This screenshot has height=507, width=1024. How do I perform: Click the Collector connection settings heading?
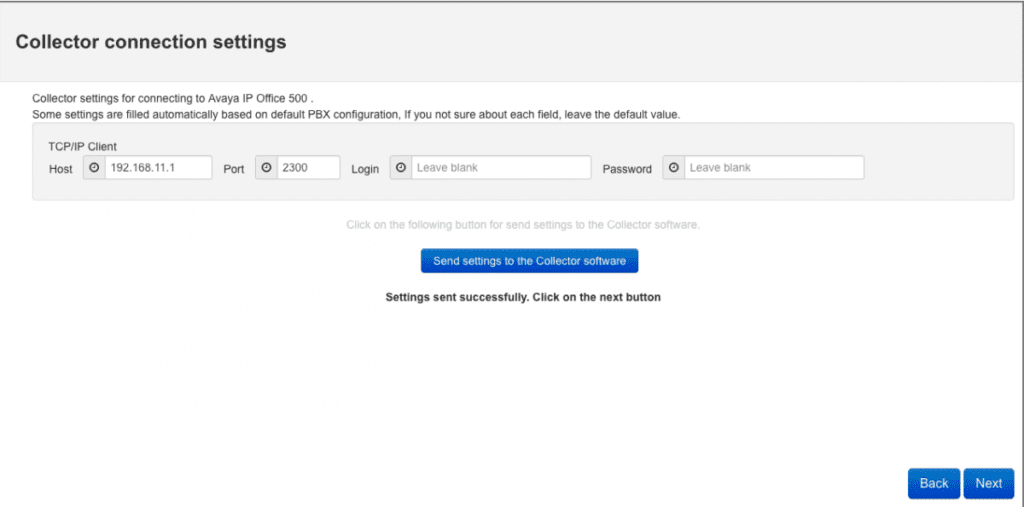pyautogui.click(x=151, y=42)
